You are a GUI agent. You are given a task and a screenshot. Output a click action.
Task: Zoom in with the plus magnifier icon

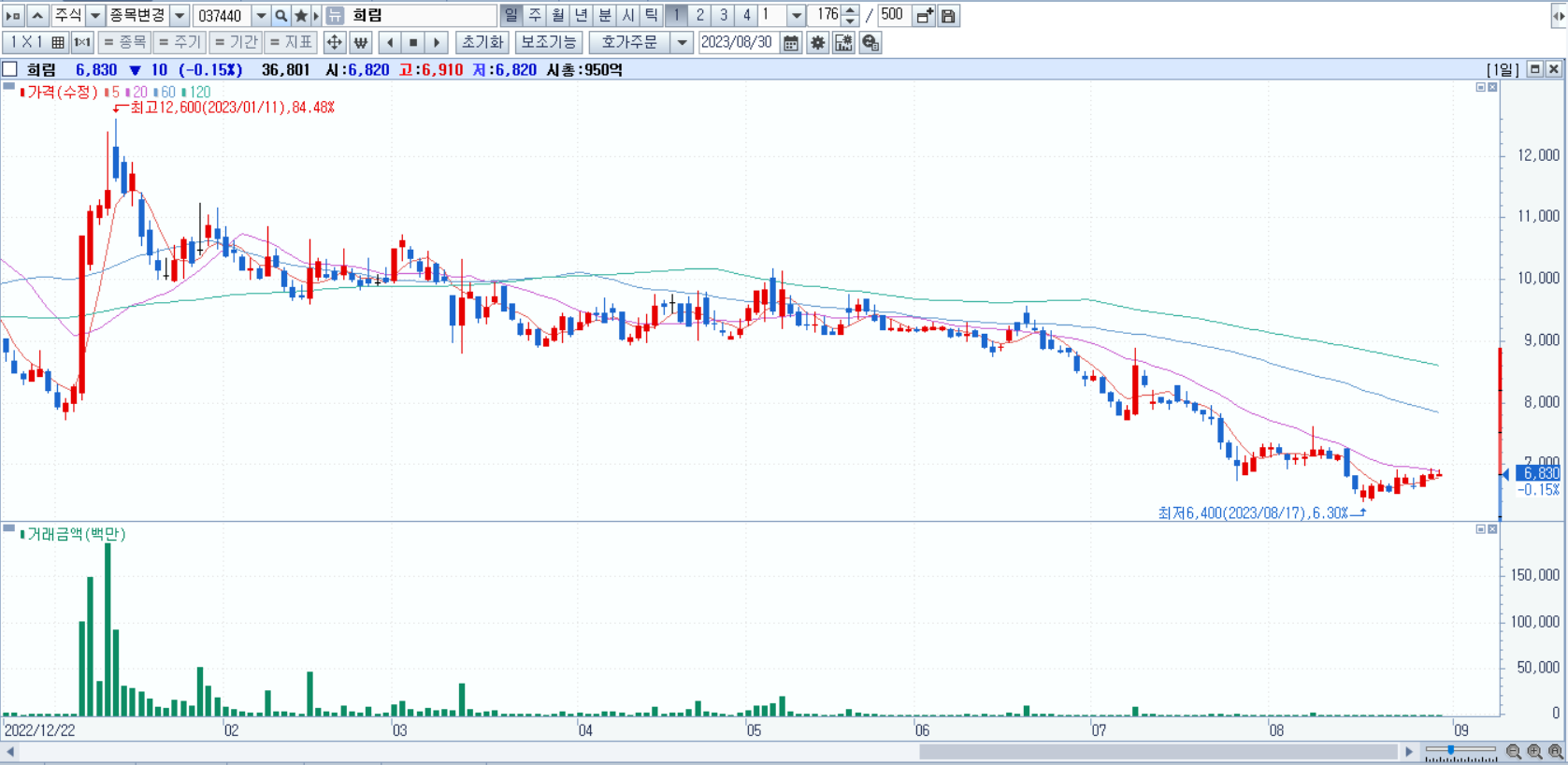point(1535,751)
